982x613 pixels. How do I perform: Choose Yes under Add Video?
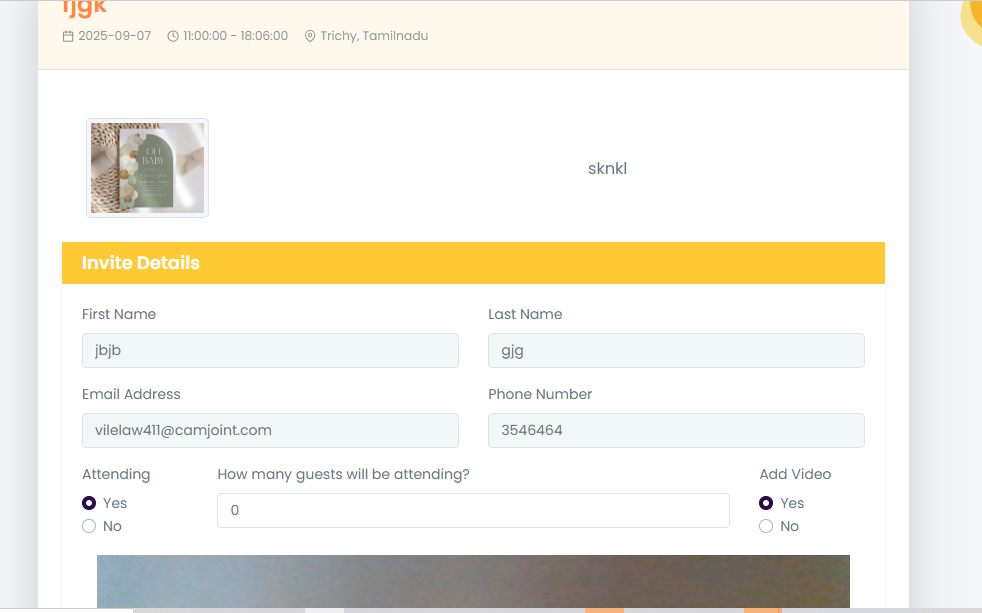point(766,503)
